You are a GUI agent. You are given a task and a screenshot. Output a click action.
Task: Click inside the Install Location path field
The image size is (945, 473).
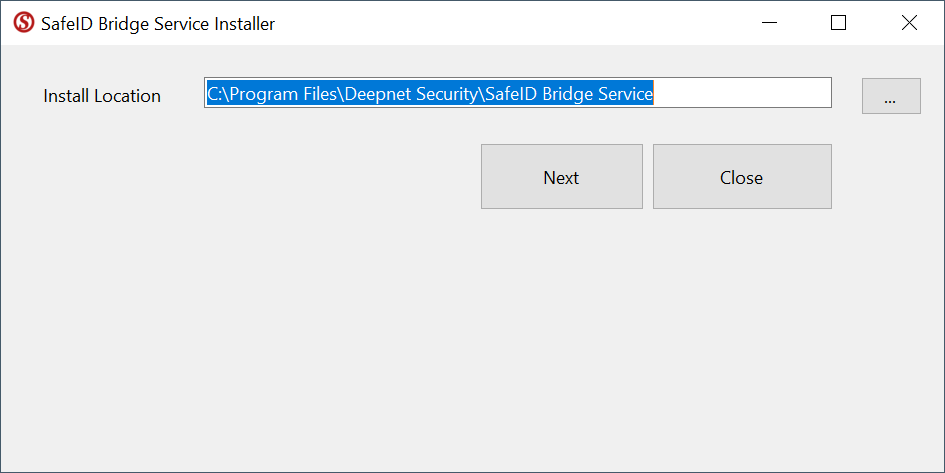[517, 93]
